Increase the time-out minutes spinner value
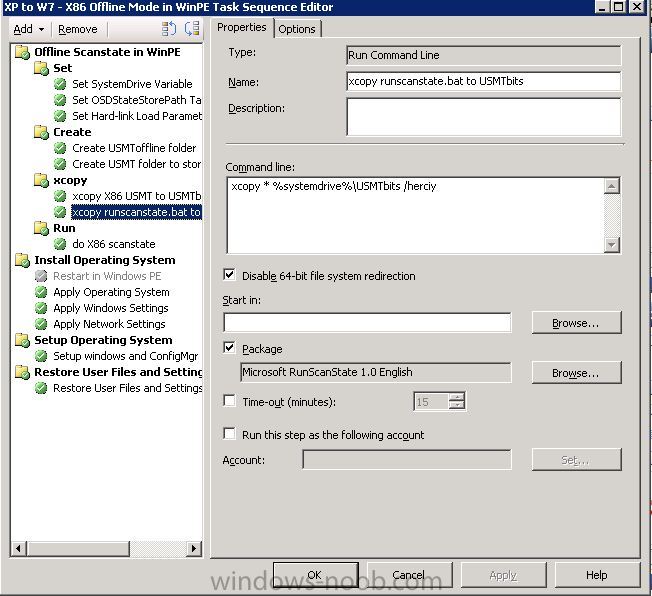This screenshot has height=596, width=652. coord(457,397)
